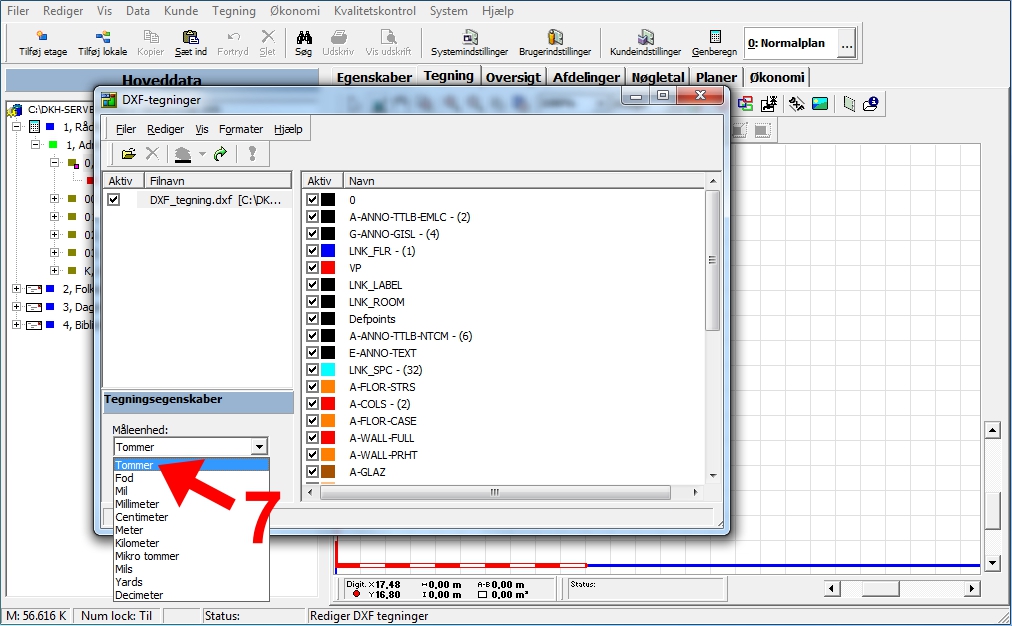1012x626 pixels.
Task: Click delete X icon in DXF-tegninger toolbar
Action: tap(152, 154)
